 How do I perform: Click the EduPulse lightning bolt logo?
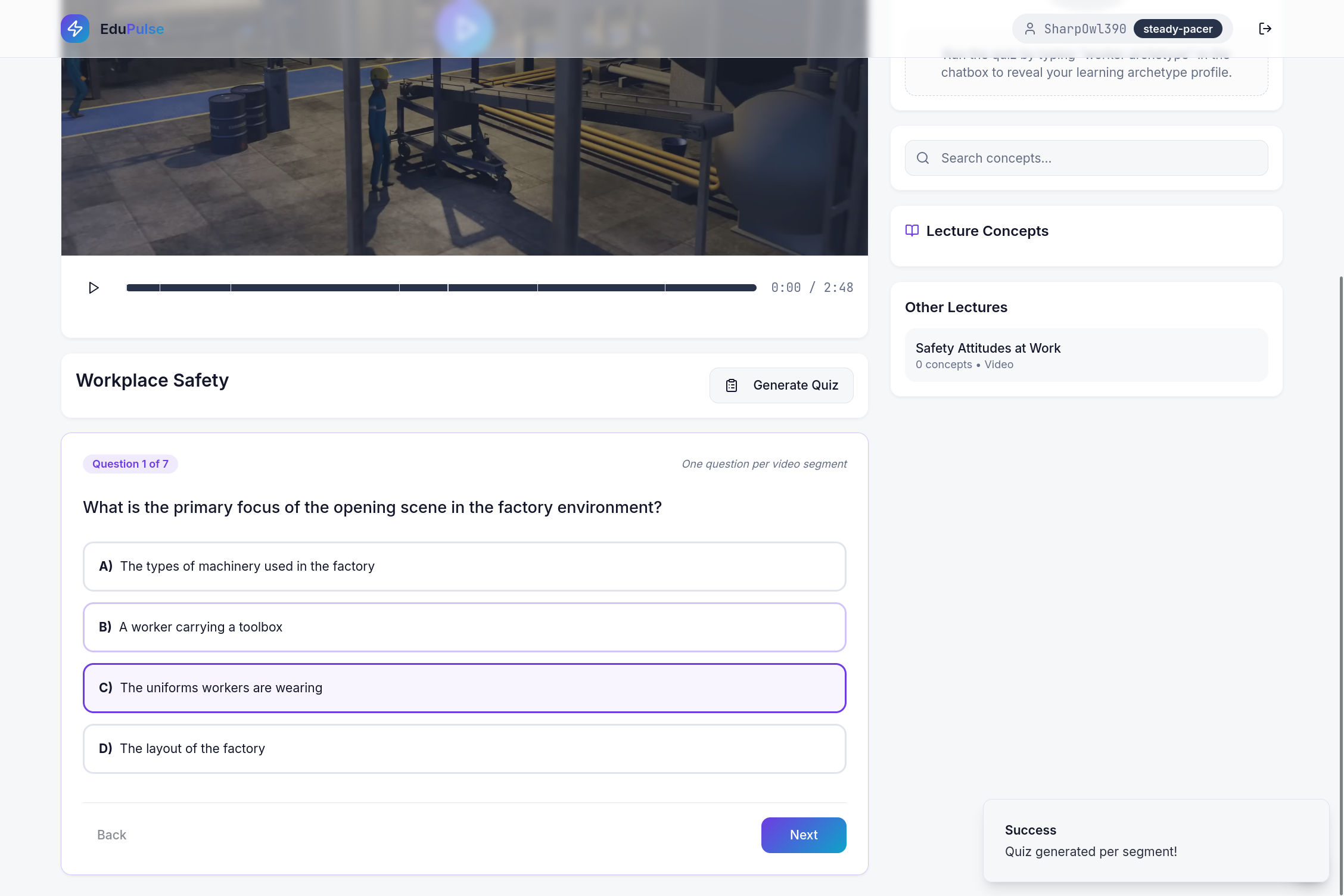(75, 29)
